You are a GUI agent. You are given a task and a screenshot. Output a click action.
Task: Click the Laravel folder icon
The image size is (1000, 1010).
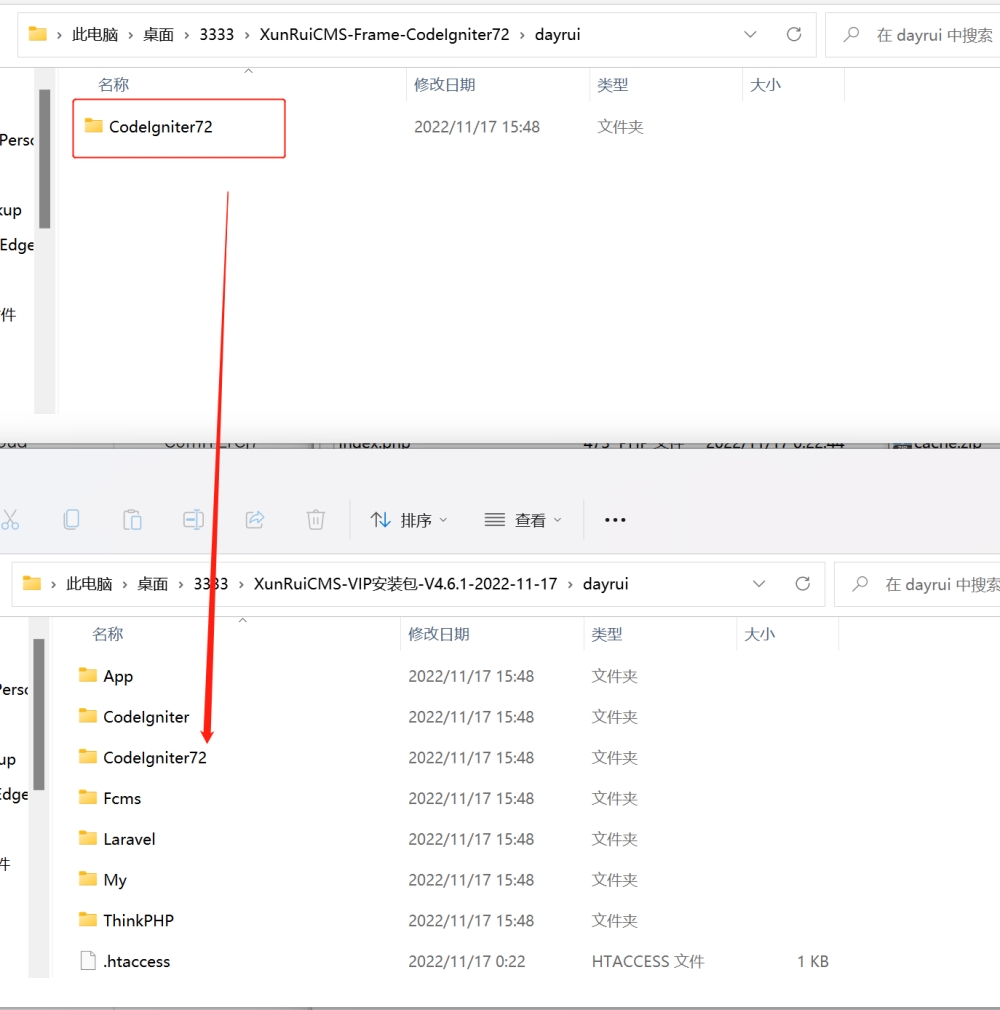point(88,837)
